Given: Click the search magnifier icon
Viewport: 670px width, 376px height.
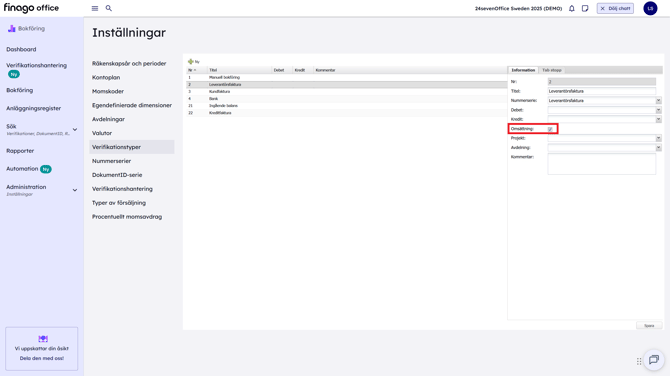Looking at the screenshot, I should click(109, 8).
